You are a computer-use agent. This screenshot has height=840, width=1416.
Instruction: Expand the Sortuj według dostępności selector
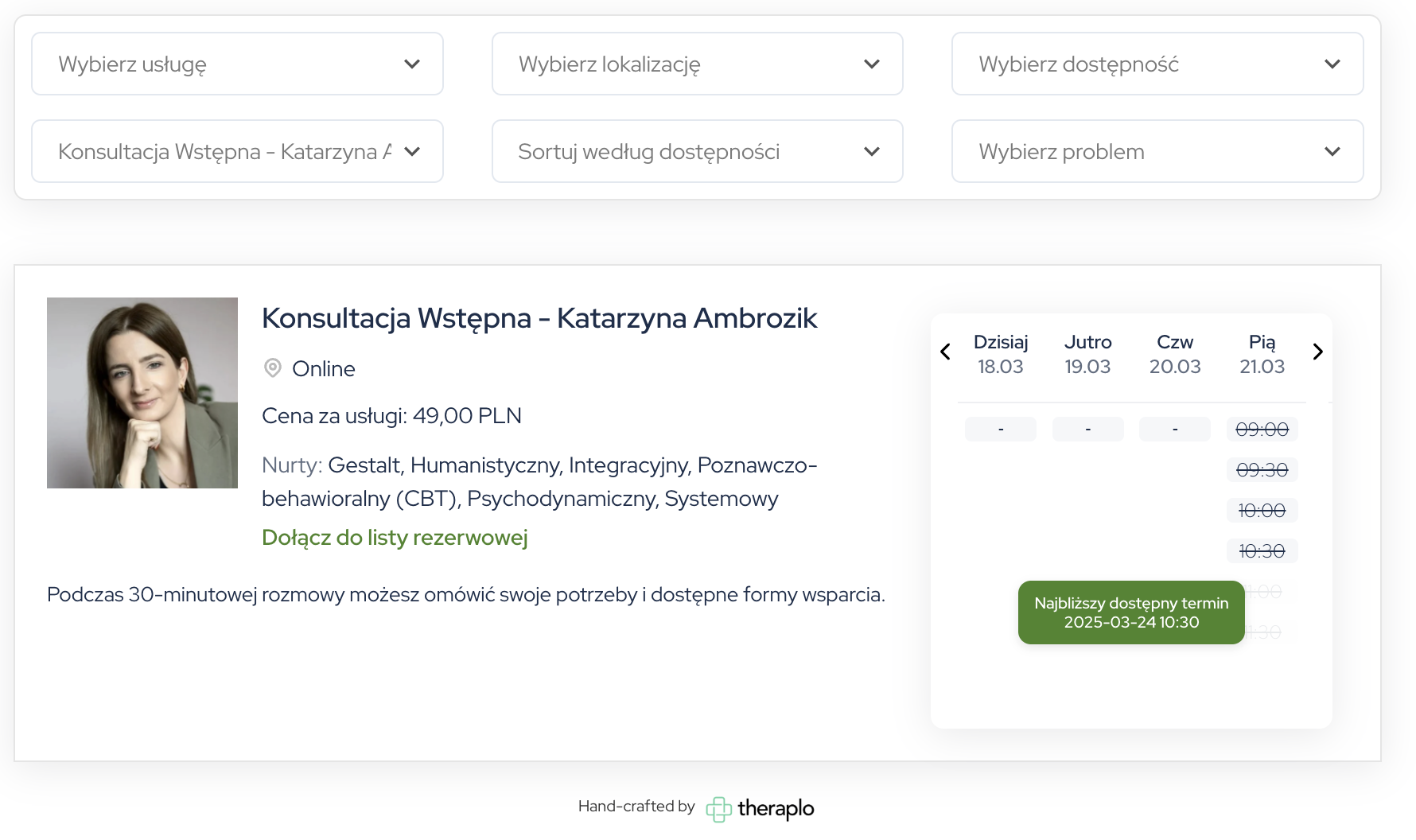[697, 151]
